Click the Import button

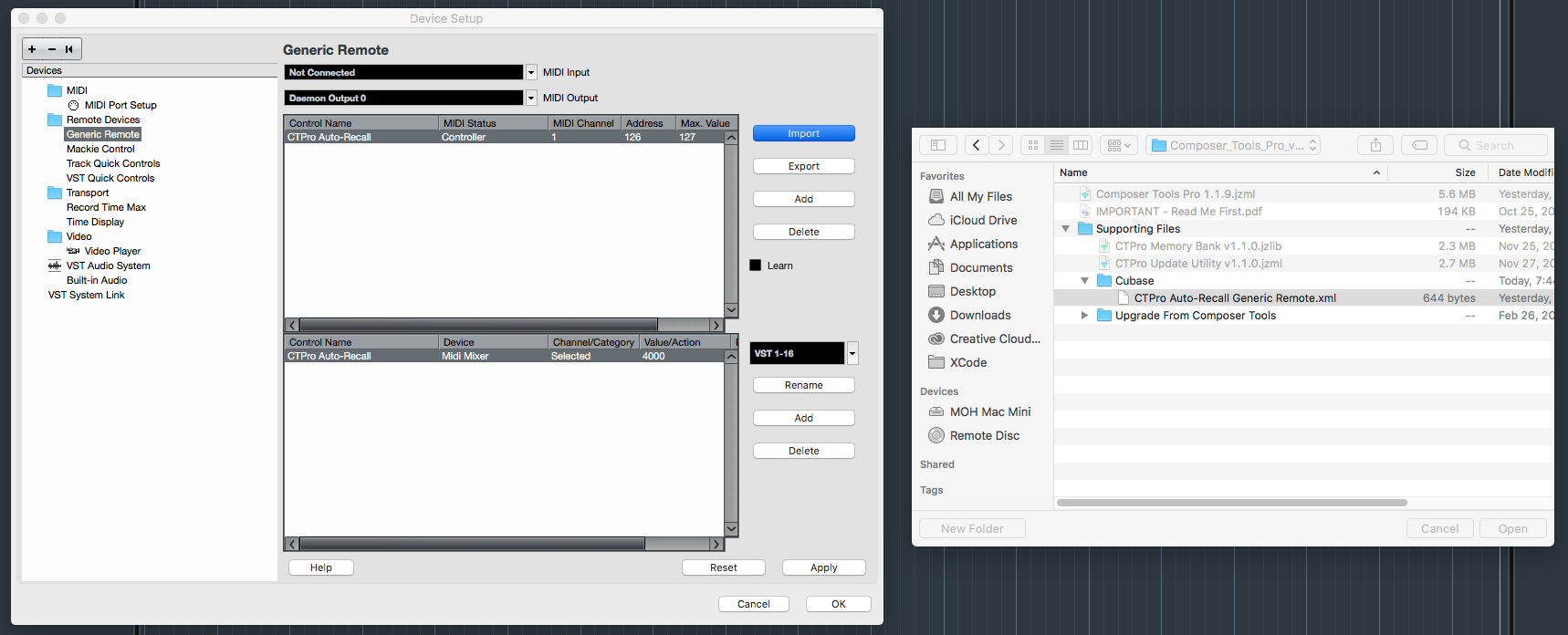pos(804,133)
